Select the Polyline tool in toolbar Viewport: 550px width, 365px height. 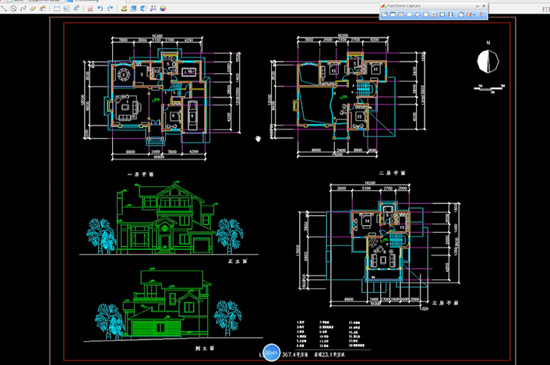23,8
